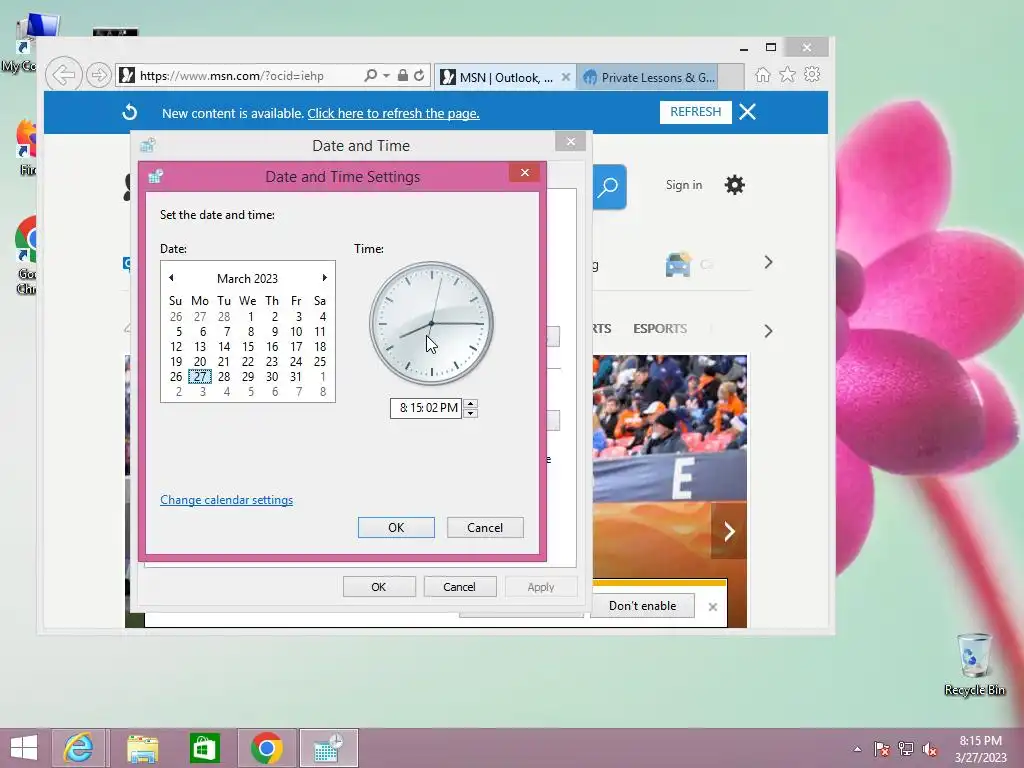
Task: Click the search magnifier in the address bar
Action: click(x=370, y=76)
